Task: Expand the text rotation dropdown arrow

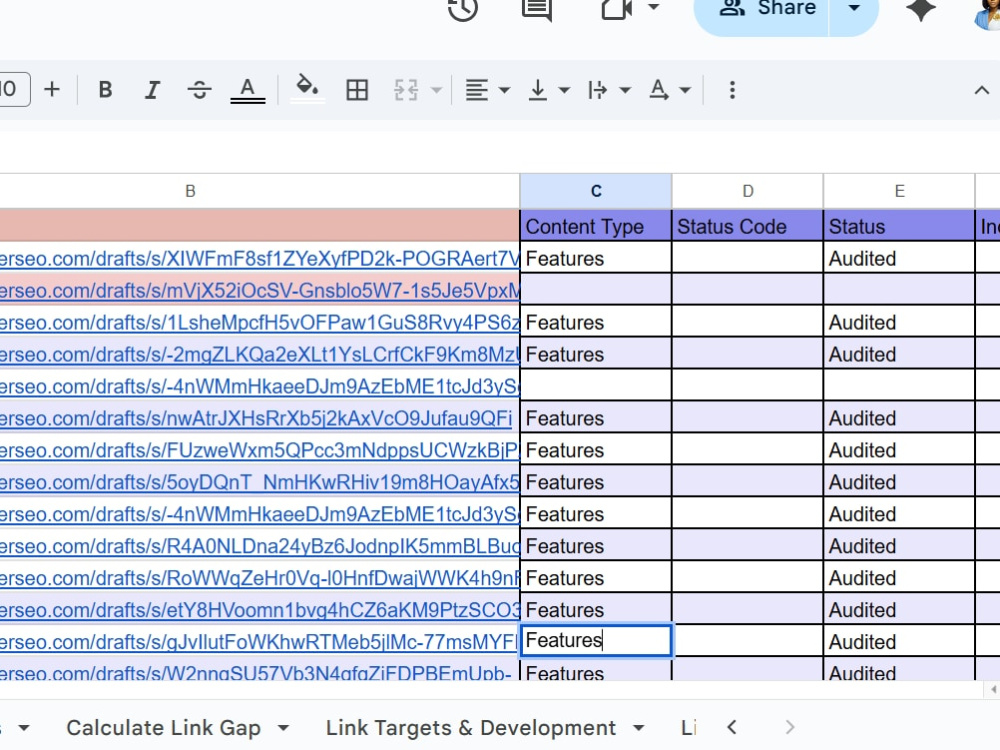Action: click(x=685, y=90)
